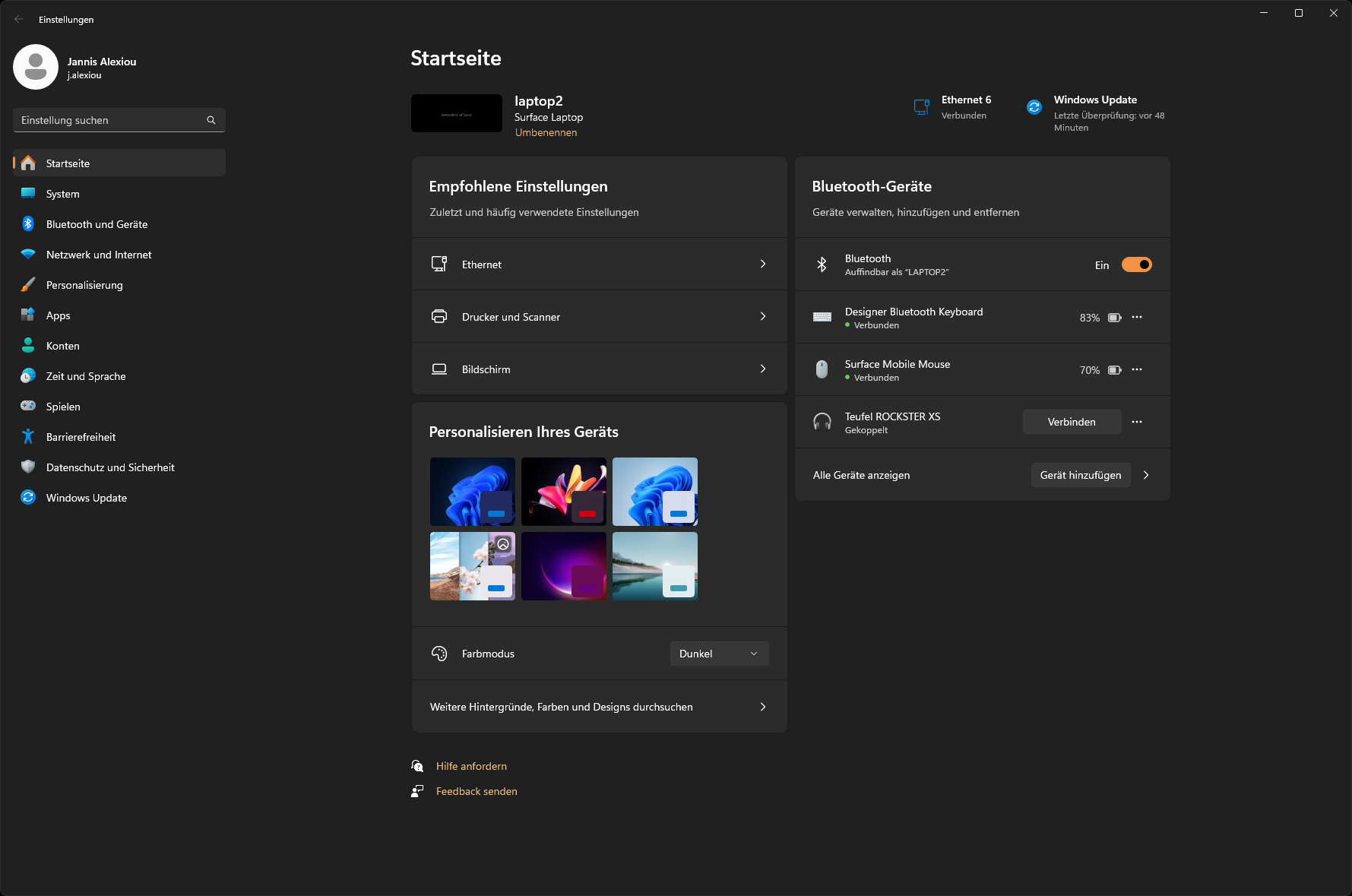Screen dimensions: 1352x896
Task: Click the headphones icon for Teufel ROCKSTER XS
Action: [x=822, y=422]
